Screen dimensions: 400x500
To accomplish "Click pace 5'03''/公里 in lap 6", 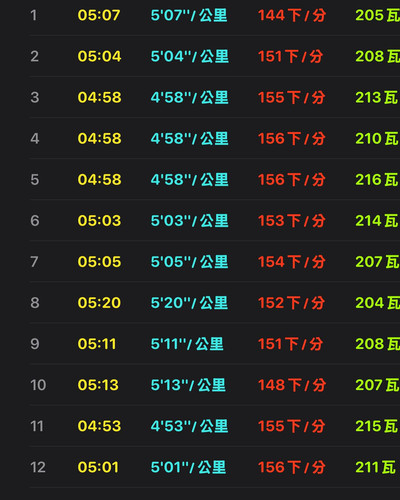I will [x=189, y=221].
